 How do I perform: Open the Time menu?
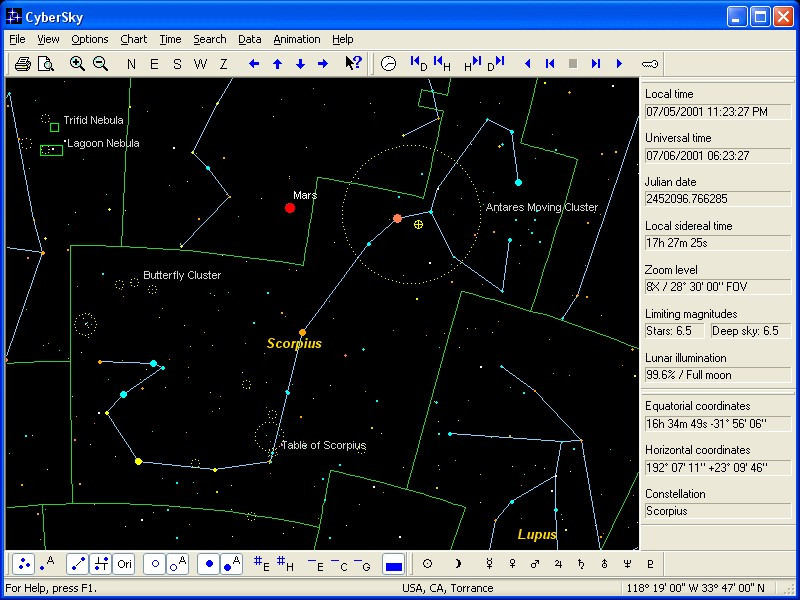point(170,39)
